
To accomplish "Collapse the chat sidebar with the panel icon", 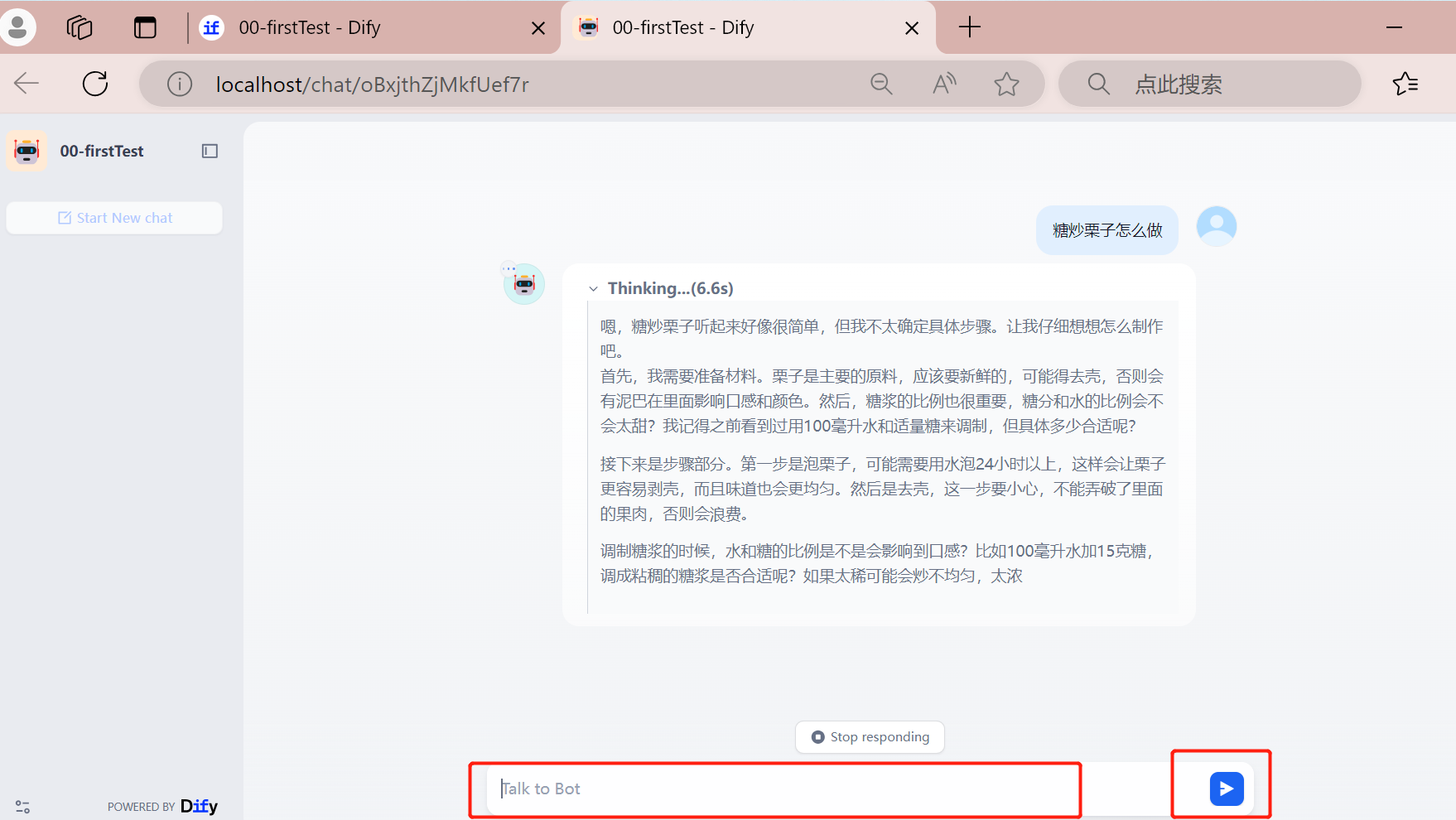I will (x=210, y=151).
